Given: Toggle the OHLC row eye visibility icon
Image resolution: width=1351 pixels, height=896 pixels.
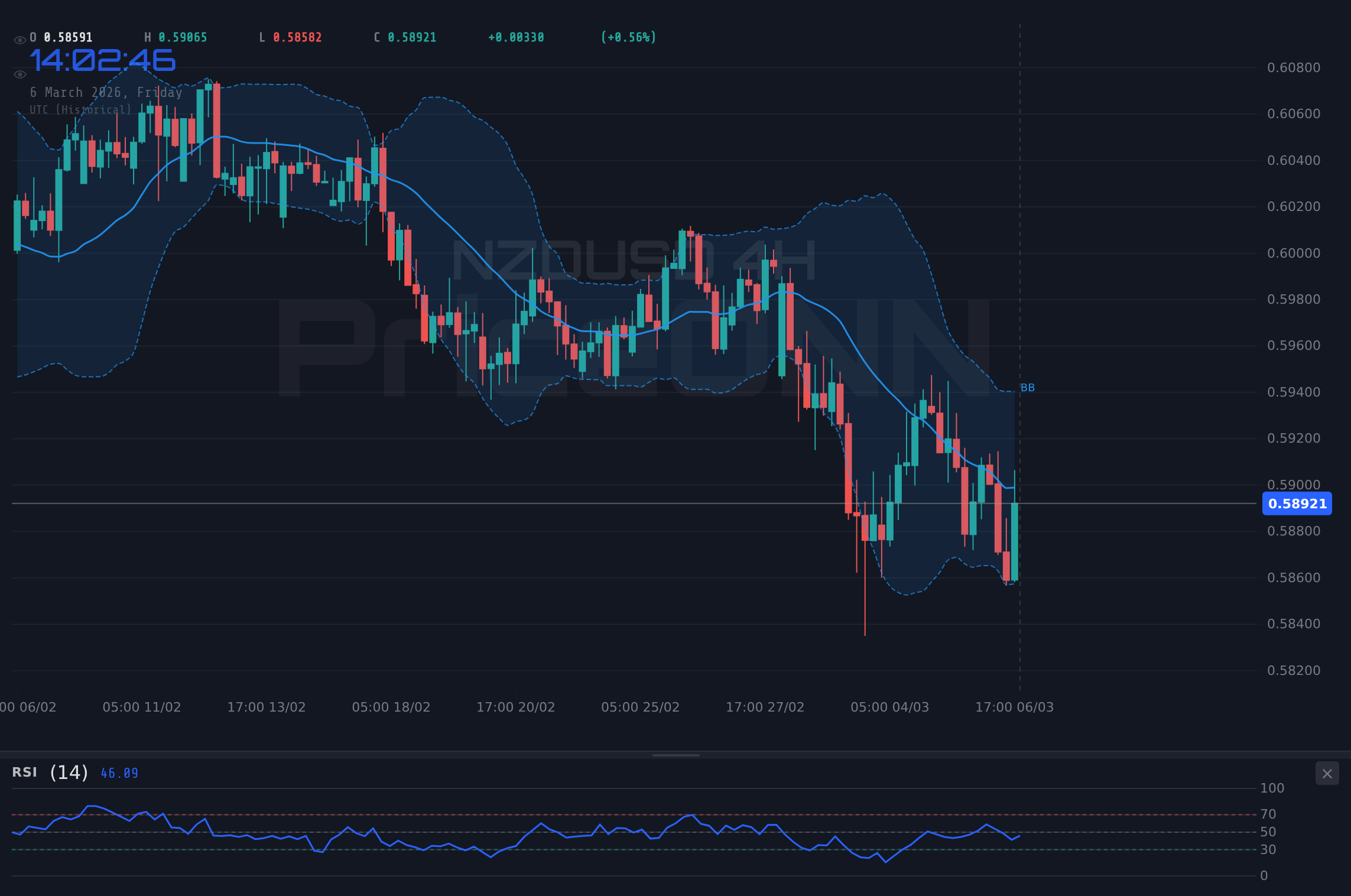Looking at the screenshot, I should click(x=20, y=40).
